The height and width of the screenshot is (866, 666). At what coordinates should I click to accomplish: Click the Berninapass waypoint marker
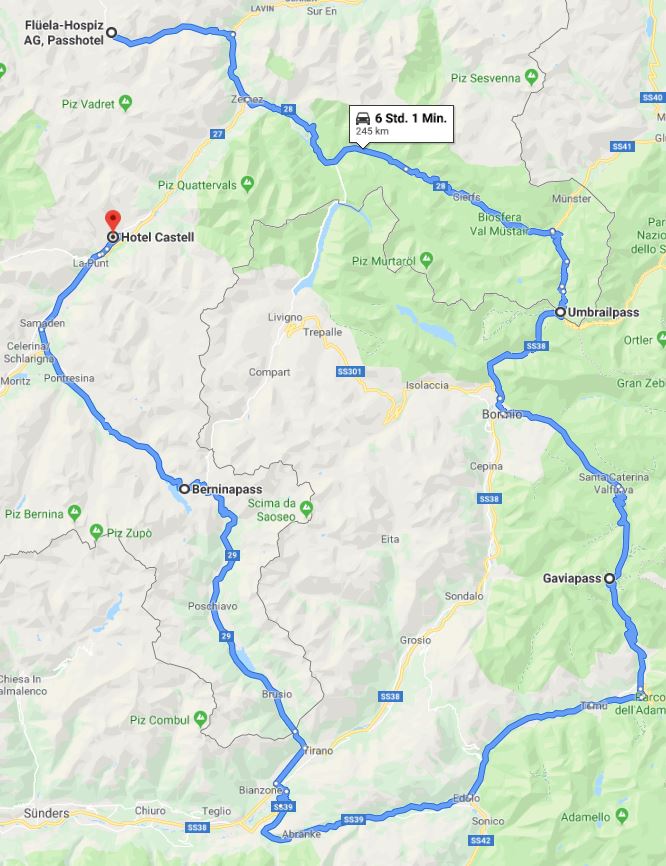point(184,489)
